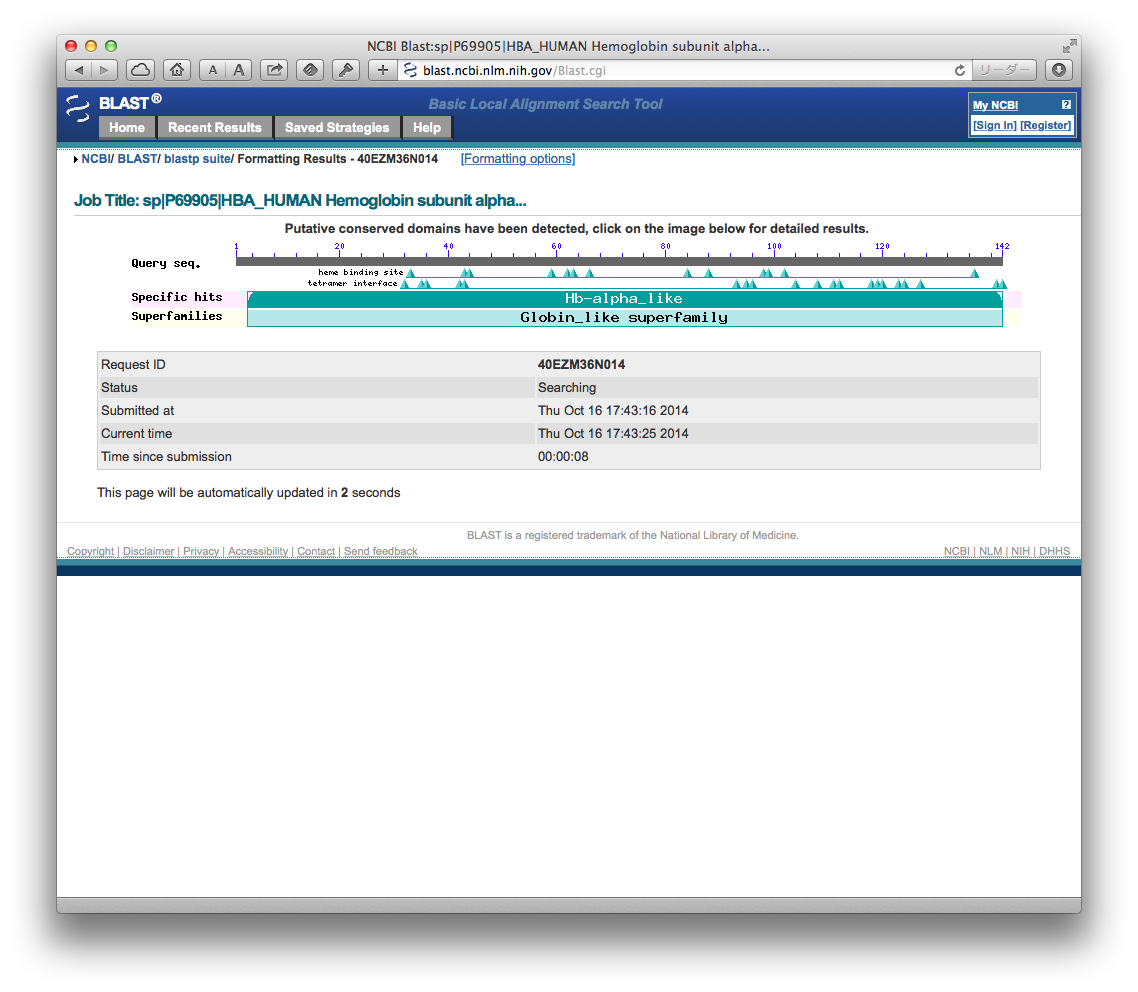This screenshot has height=992, width=1138.
Task: Click the BLAST logo in the header
Action: pyautogui.click(x=114, y=103)
